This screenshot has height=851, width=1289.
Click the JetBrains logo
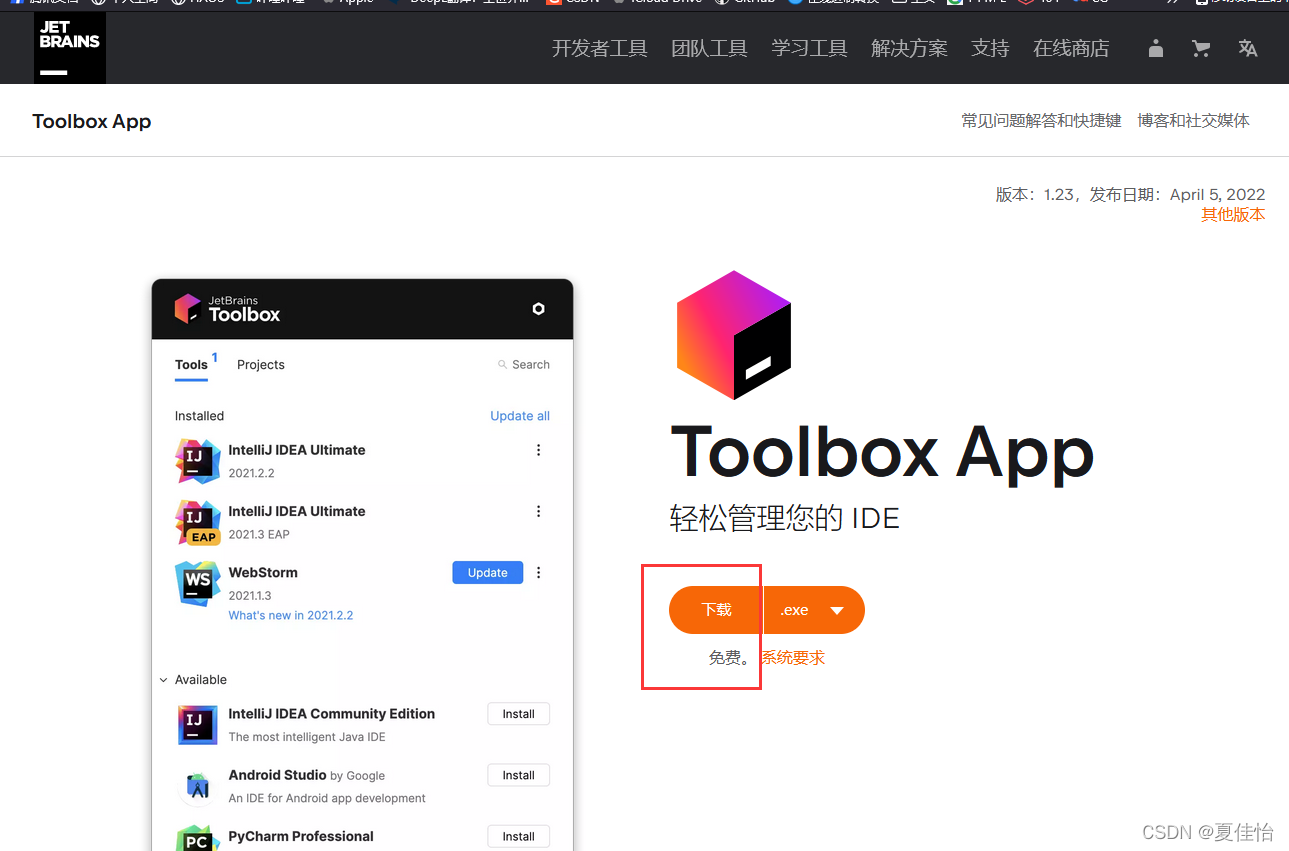(70, 47)
